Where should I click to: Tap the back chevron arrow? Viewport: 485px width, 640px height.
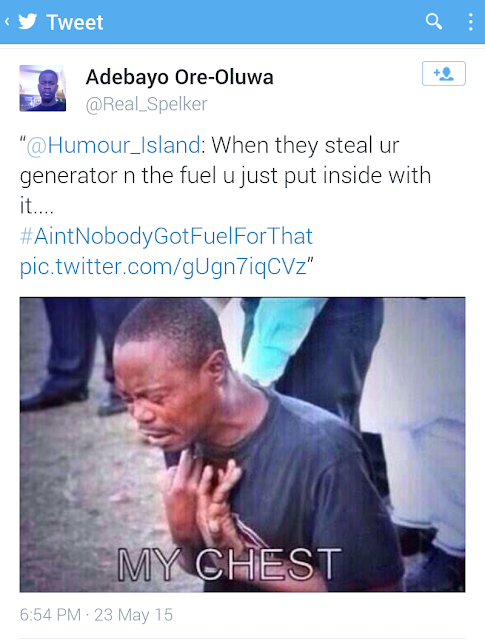tap(7, 21)
